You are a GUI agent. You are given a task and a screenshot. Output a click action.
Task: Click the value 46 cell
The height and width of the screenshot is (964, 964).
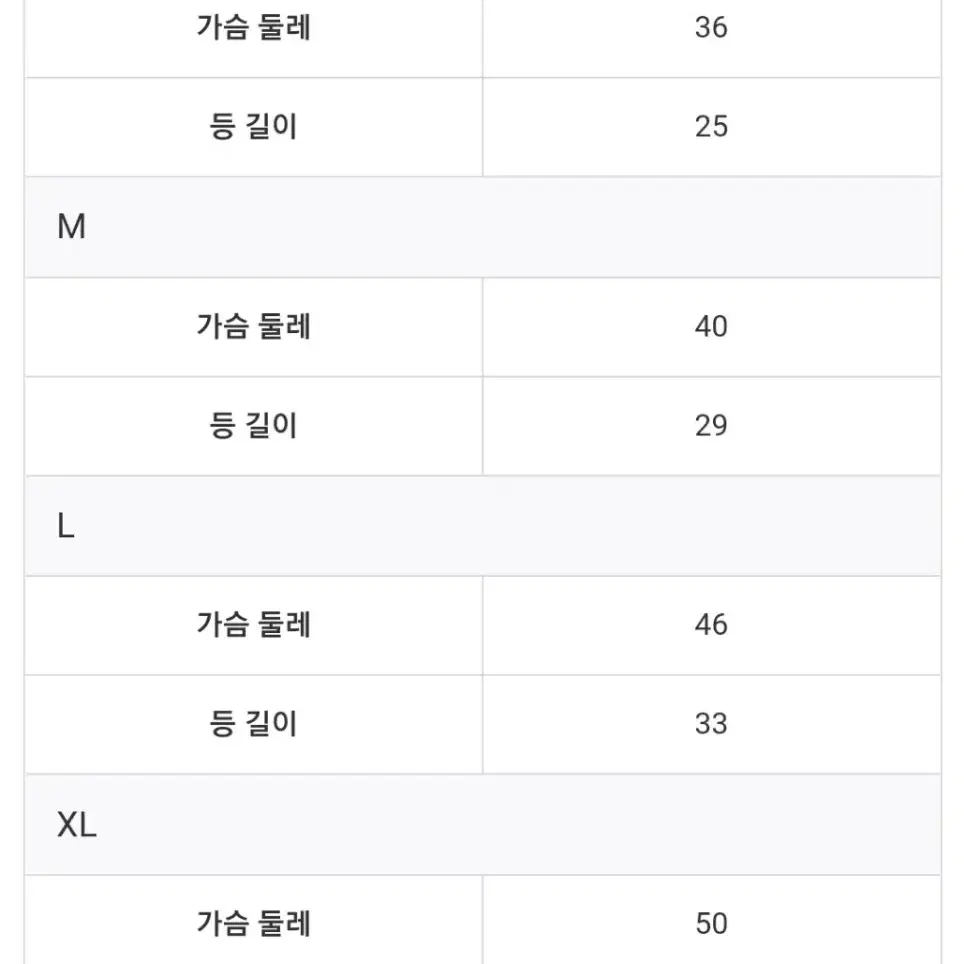point(712,625)
